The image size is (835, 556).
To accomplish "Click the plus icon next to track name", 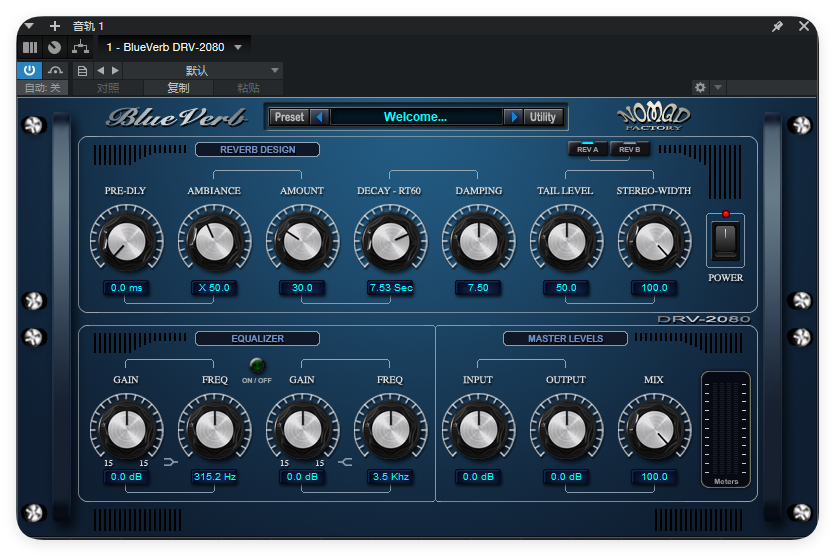I will click(x=54, y=26).
